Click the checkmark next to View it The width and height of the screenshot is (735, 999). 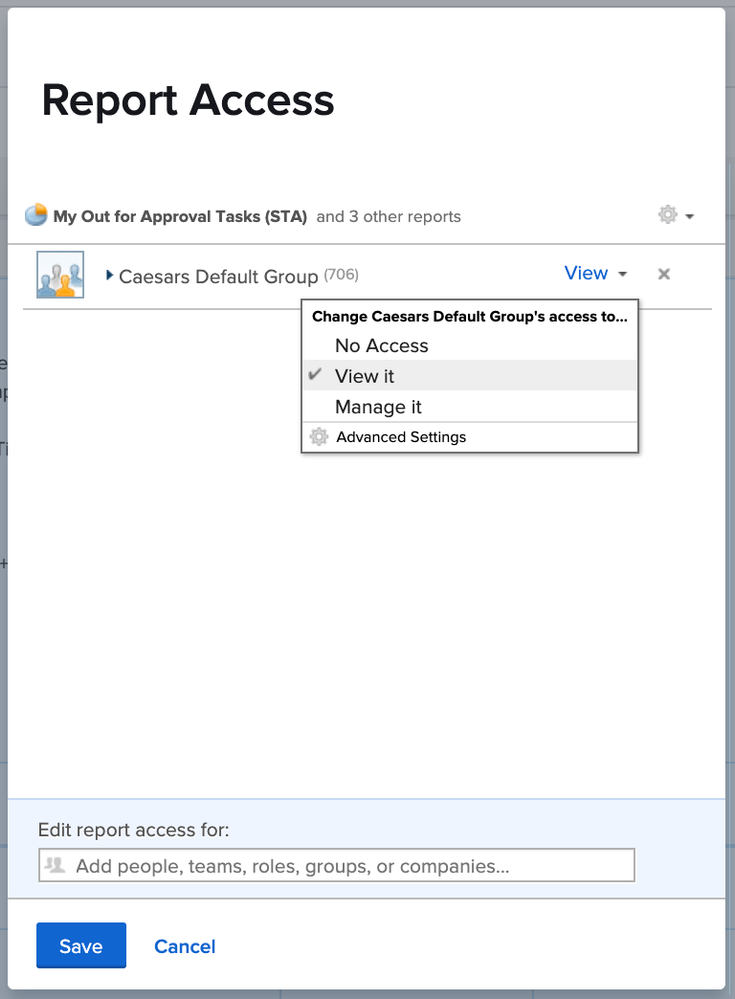tap(316, 375)
